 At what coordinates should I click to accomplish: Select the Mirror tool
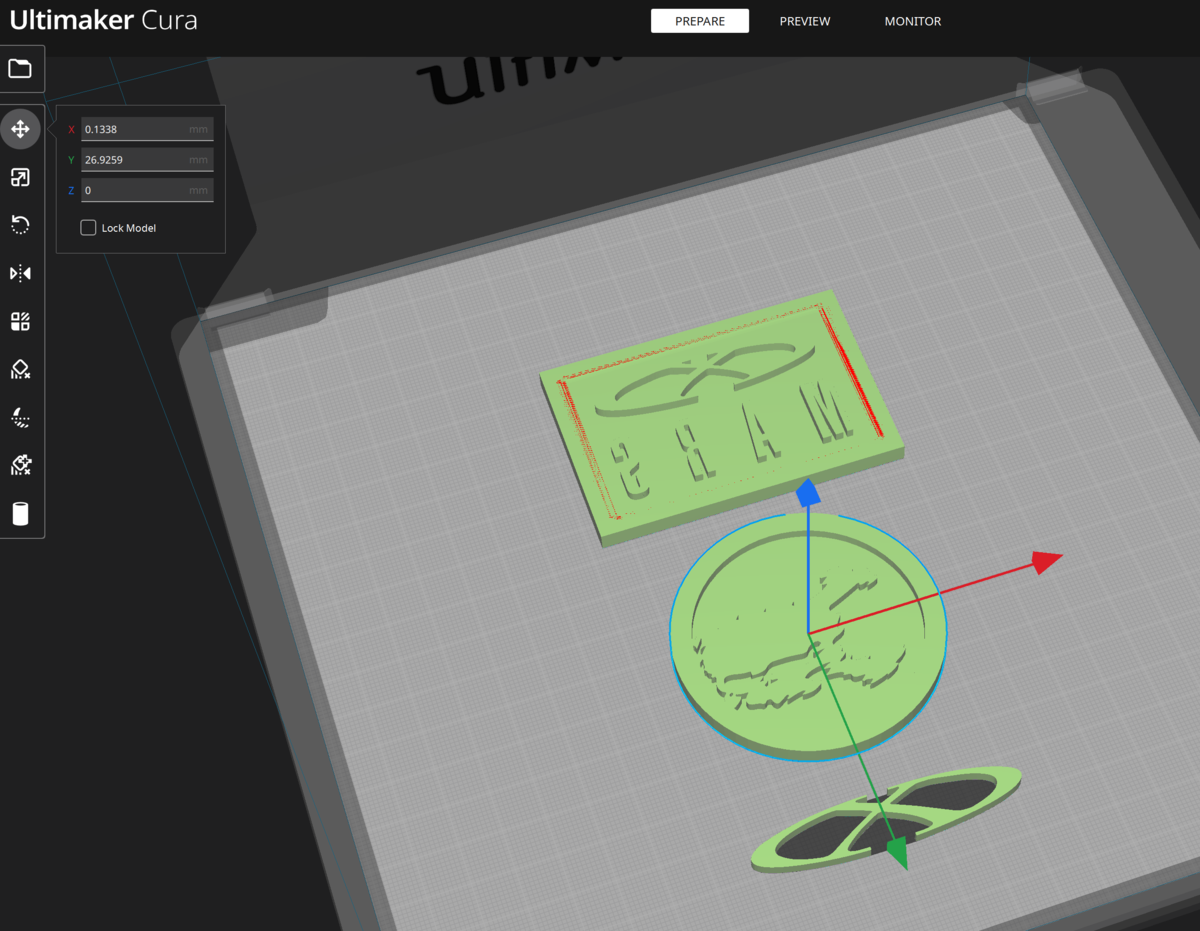click(20, 273)
